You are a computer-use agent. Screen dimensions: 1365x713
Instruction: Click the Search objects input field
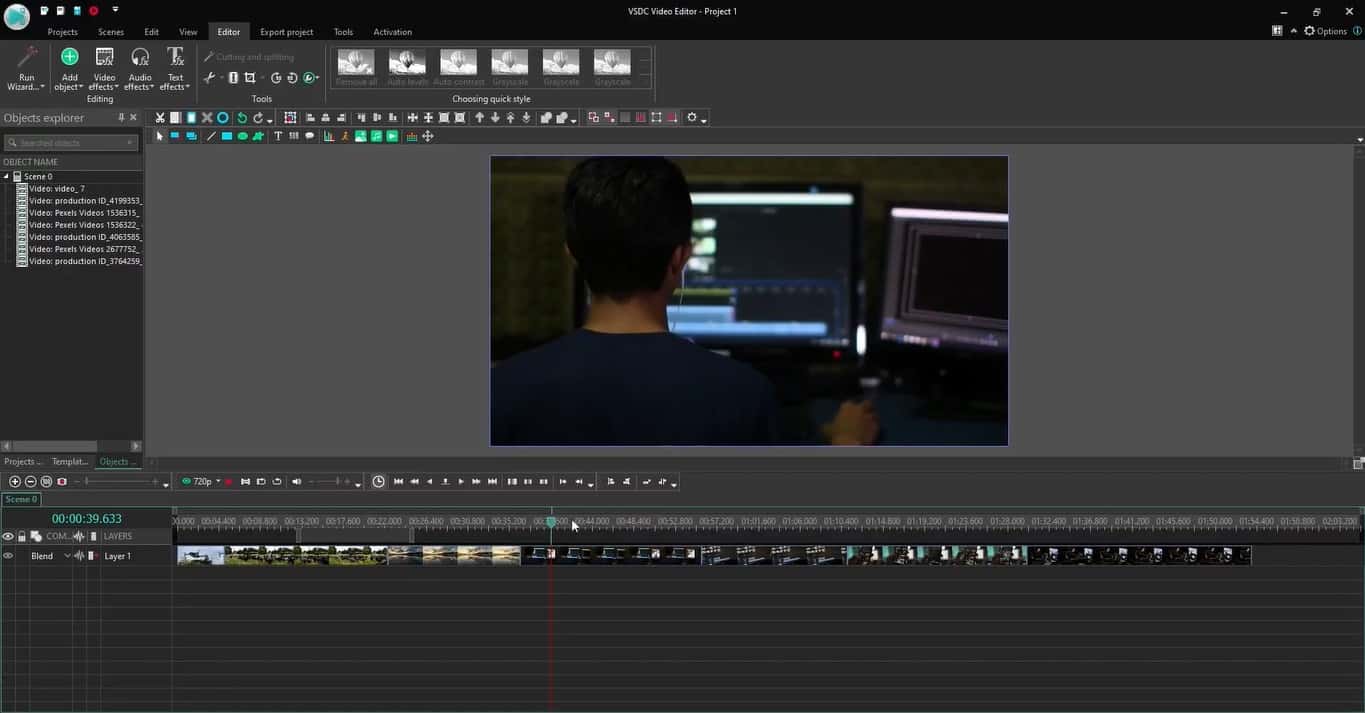[70, 143]
